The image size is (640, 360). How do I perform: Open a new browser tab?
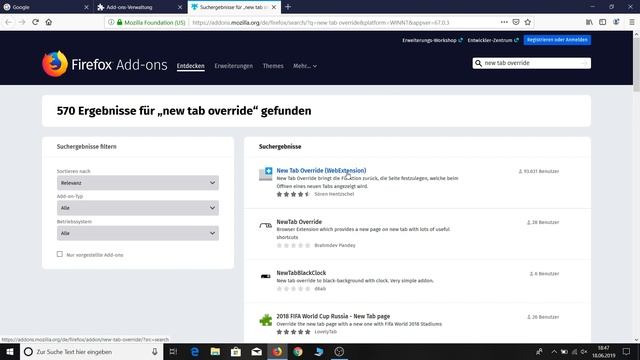[x=288, y=7]
